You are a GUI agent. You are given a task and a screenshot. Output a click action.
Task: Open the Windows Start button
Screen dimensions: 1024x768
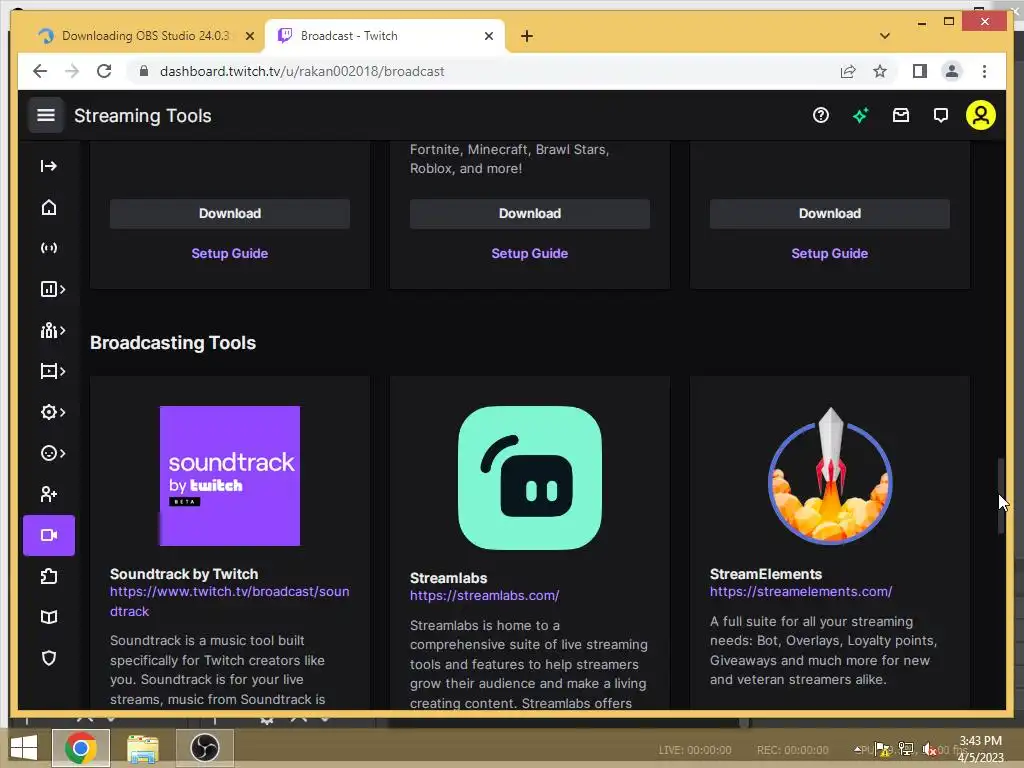pyautogui.click(x=24, y=748)
